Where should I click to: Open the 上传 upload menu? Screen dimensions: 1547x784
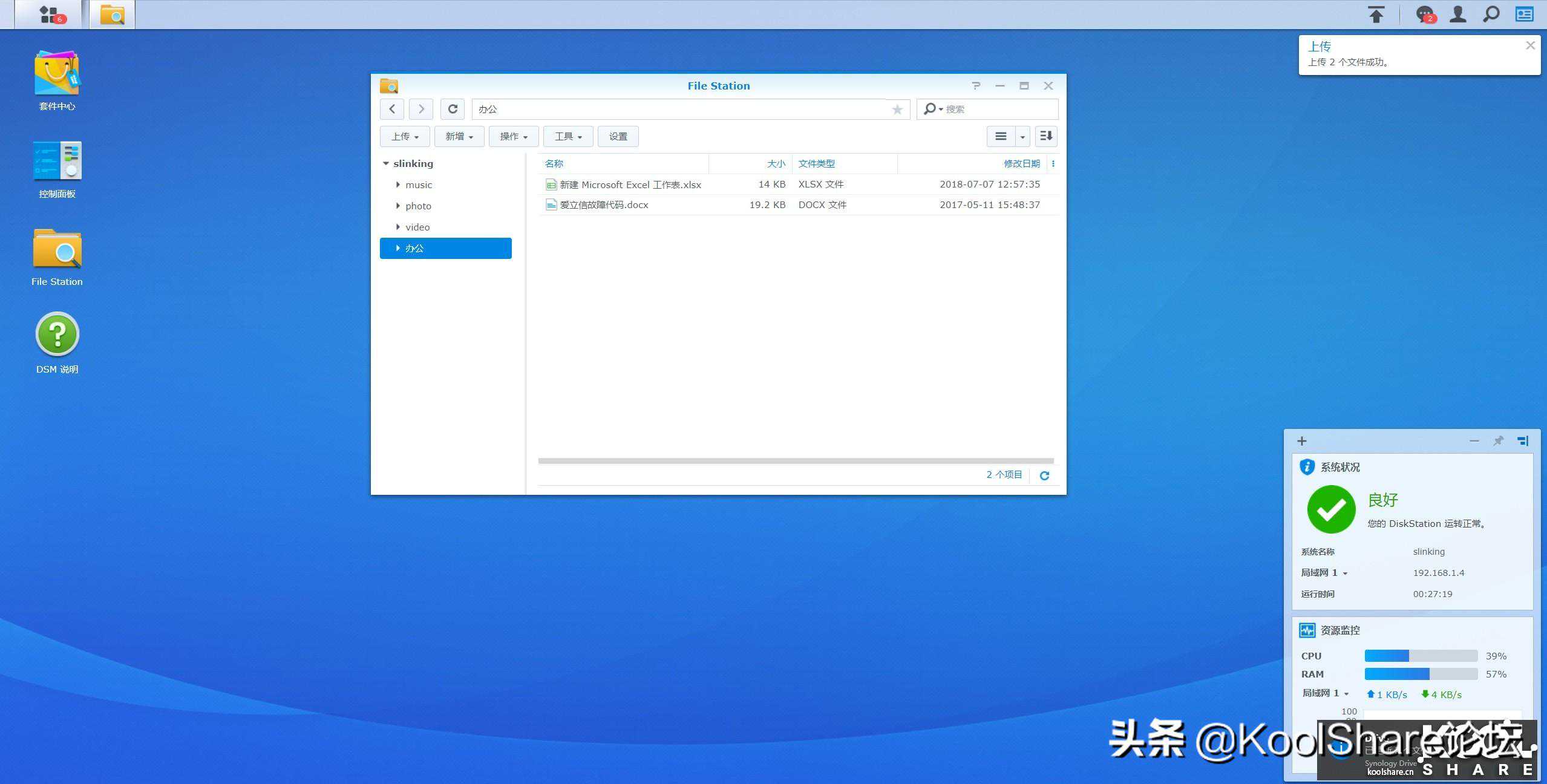tap(404, 137)
